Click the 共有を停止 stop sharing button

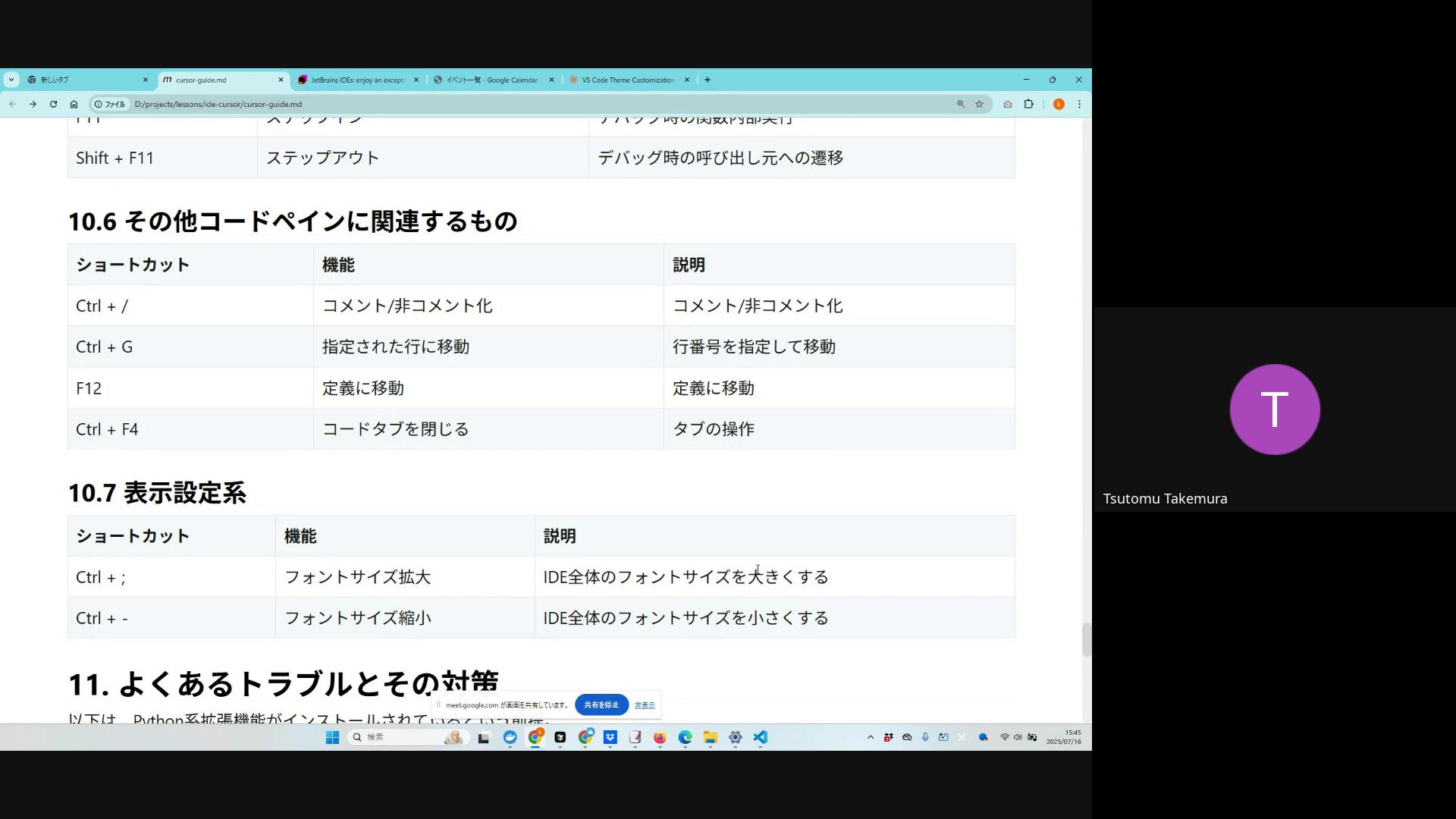point(601,704)
